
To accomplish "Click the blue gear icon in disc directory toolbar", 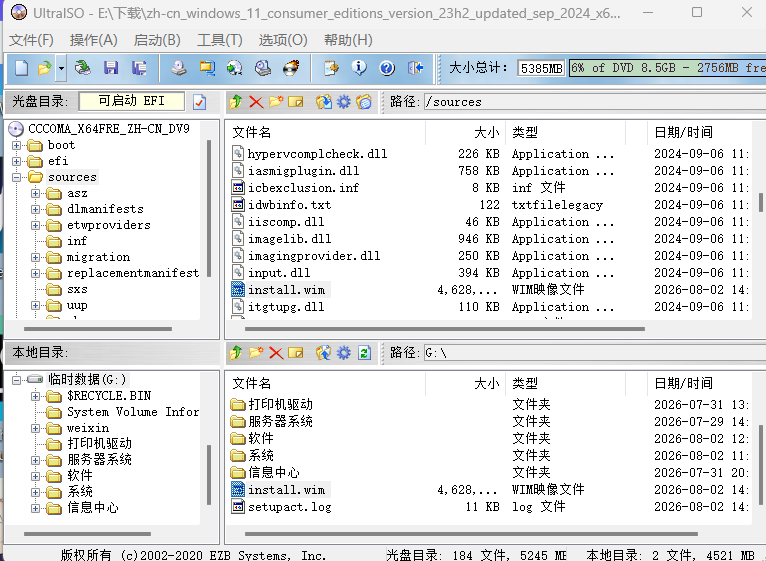I will click(x=344, y=102).
